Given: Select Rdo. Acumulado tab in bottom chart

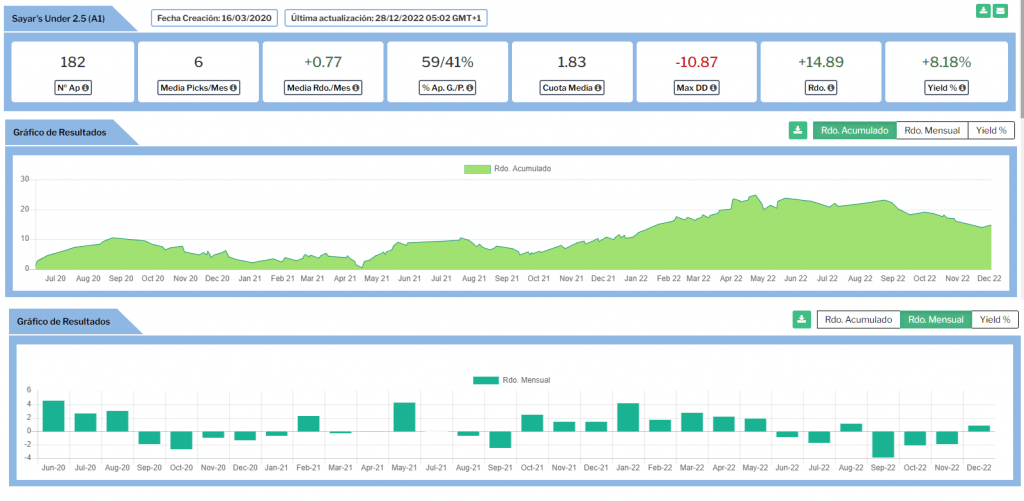Looking at the screenshot, I should pos(858,319).
